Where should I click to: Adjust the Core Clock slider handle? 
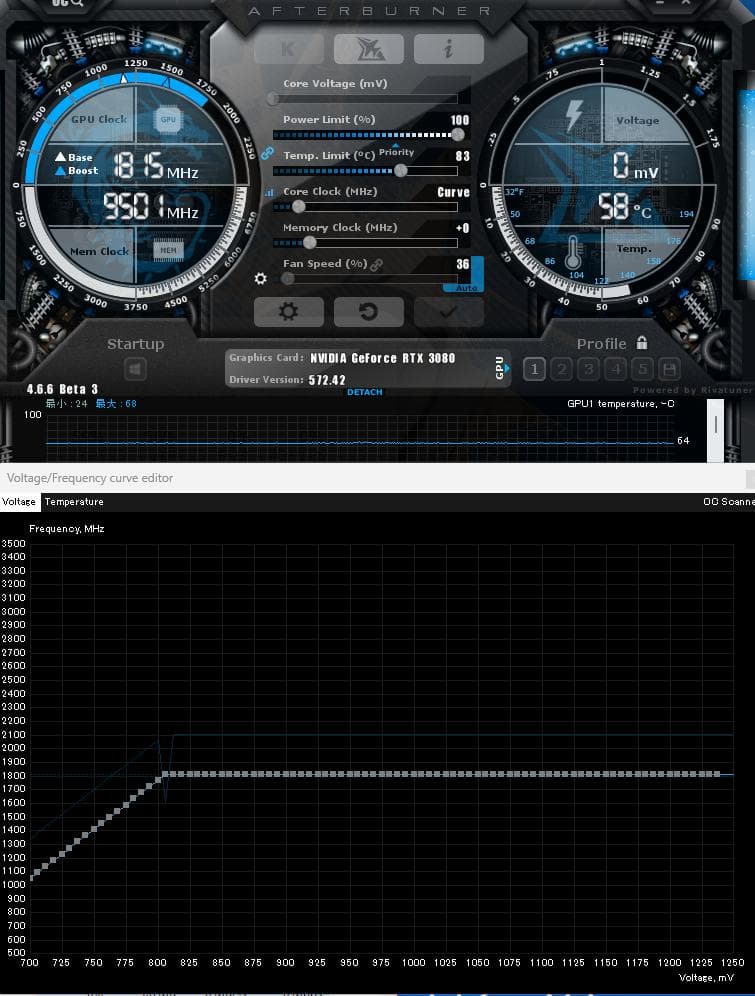298,206
